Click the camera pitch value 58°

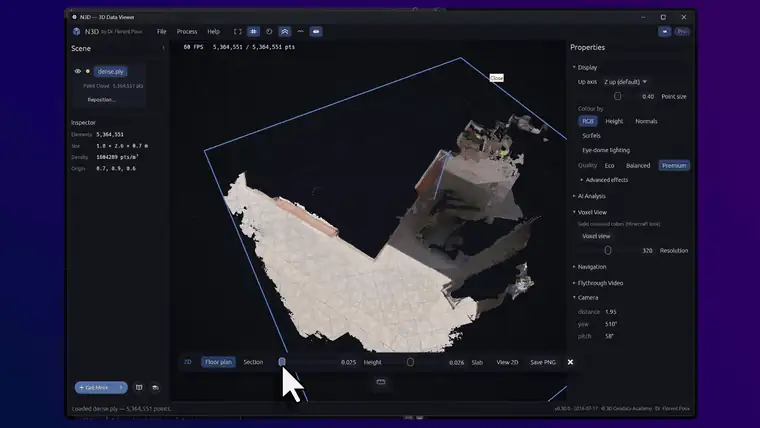[x=609, y=336]
